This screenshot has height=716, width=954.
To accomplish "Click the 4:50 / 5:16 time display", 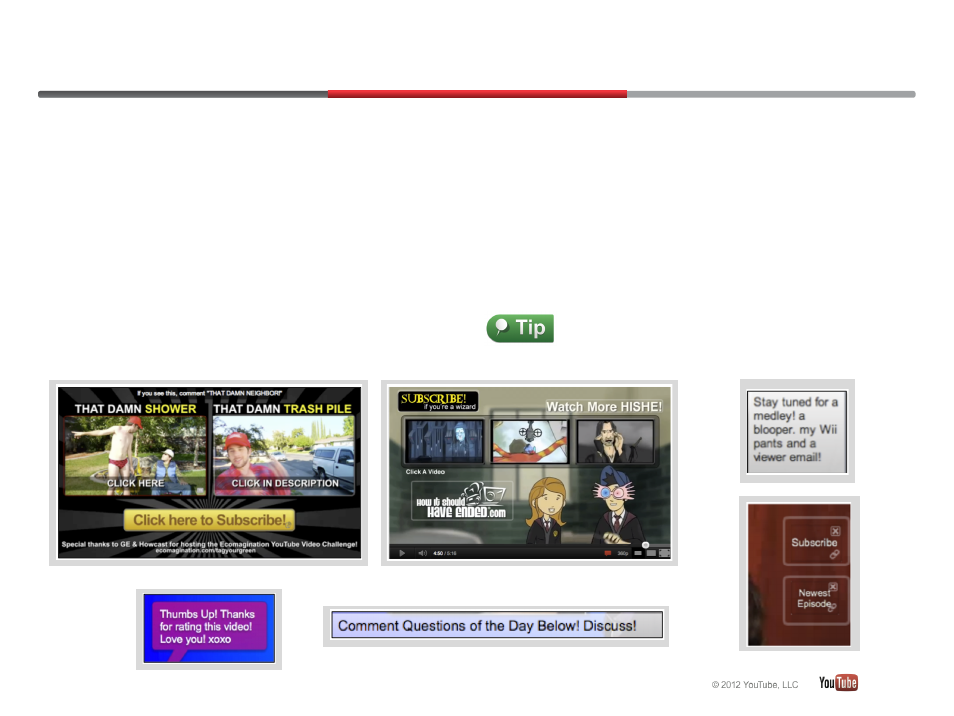I will [x=444, y=553].
